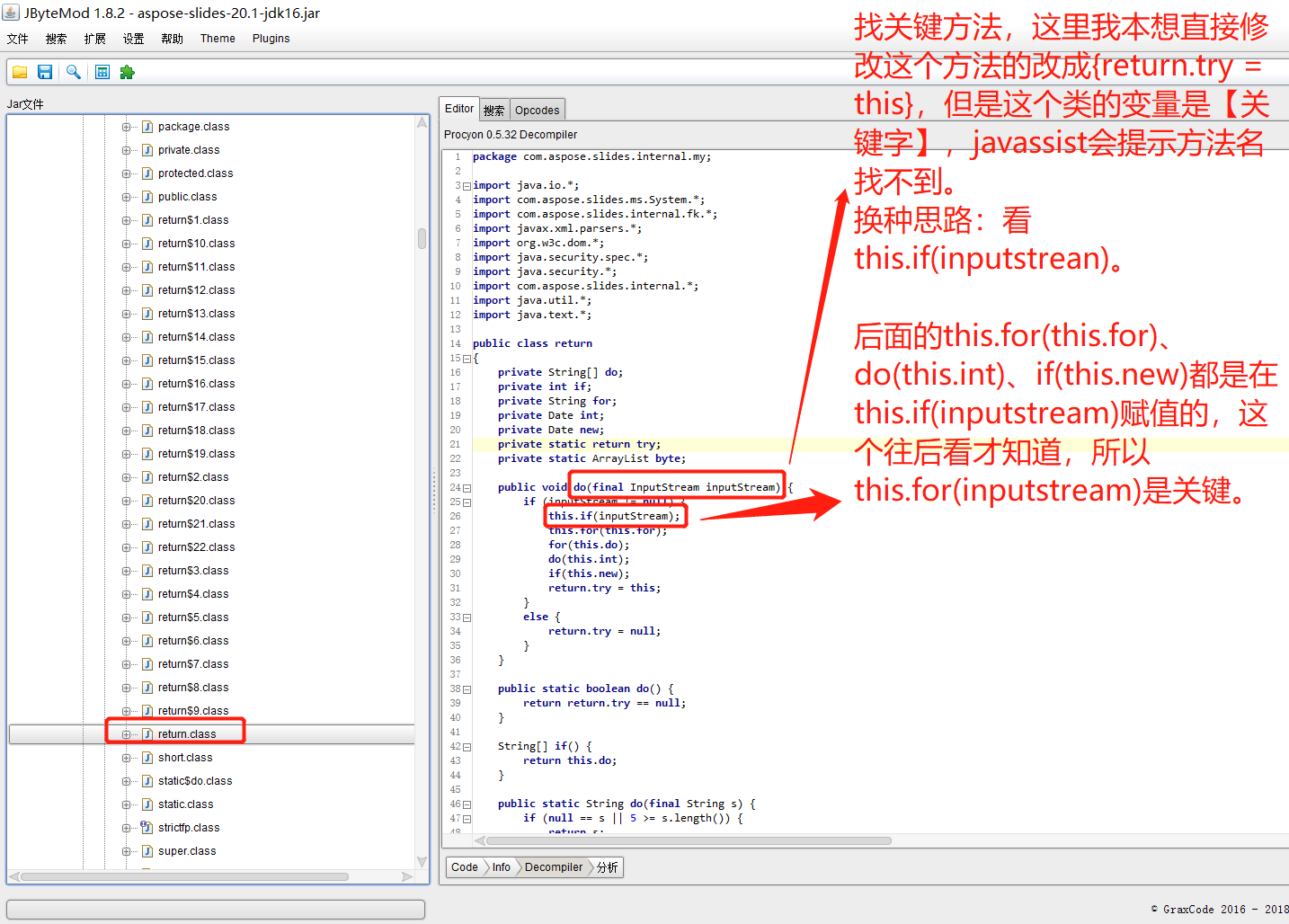Viewport: 1289px width, 924px height.
Task: Click the file icon beside package.class
Action: click(147, 127)
